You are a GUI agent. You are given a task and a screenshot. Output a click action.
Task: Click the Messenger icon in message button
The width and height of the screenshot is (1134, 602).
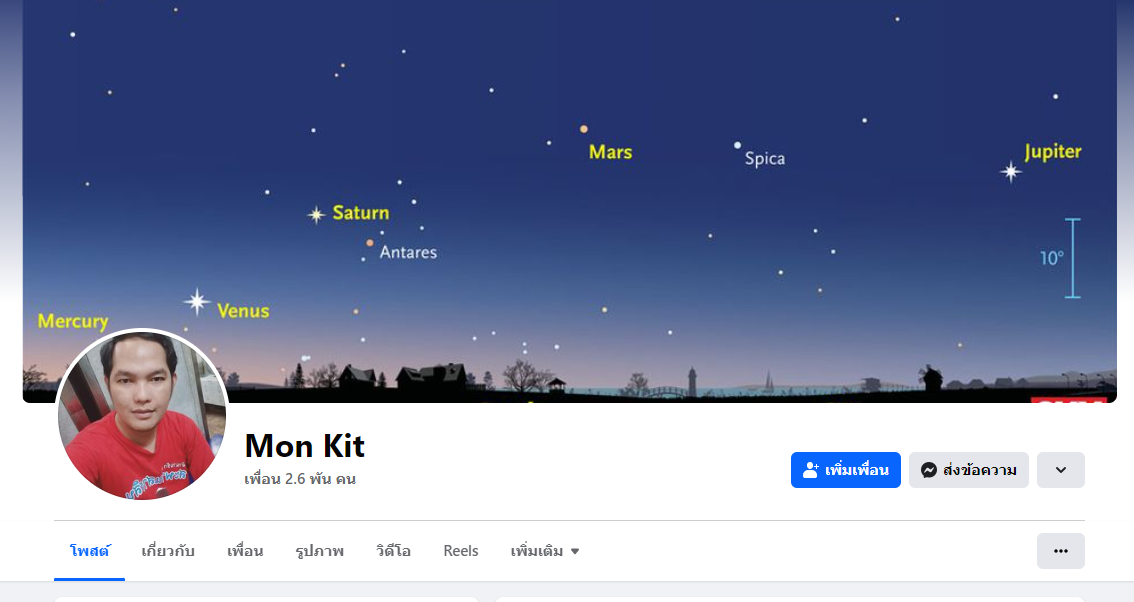[x=929, y=470]
